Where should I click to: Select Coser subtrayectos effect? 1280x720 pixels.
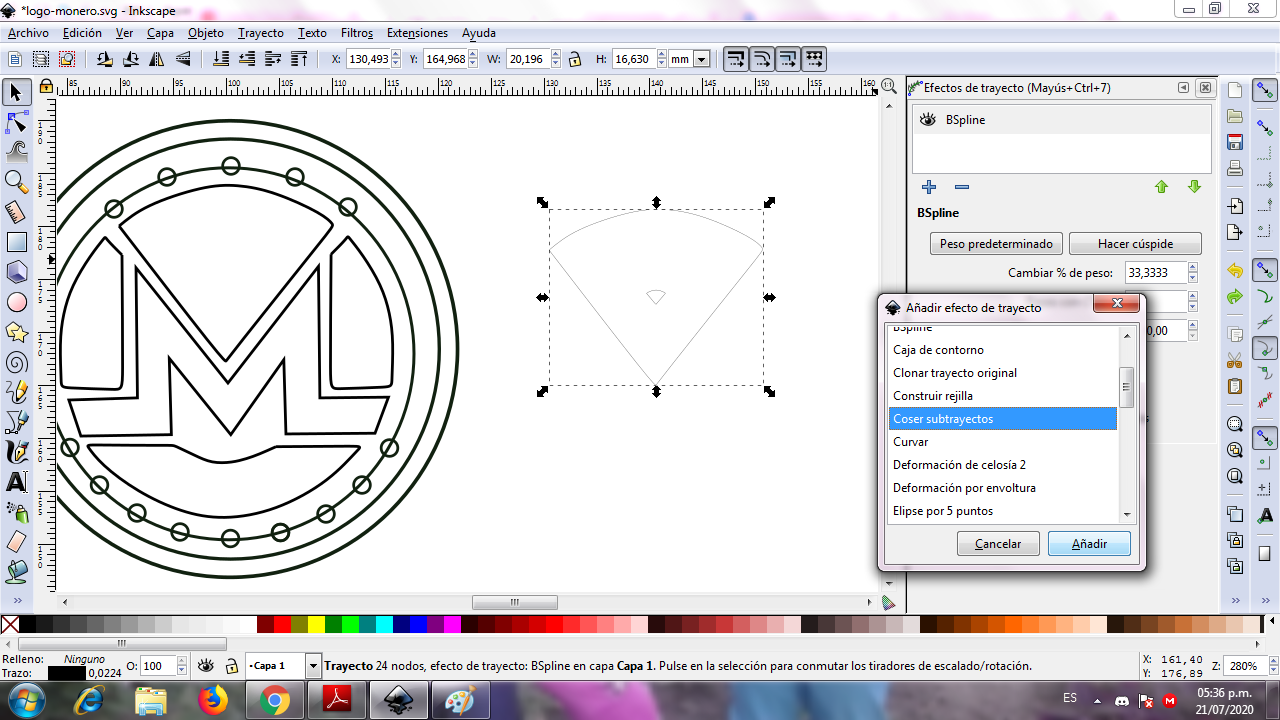click(x=1003, y=419)
